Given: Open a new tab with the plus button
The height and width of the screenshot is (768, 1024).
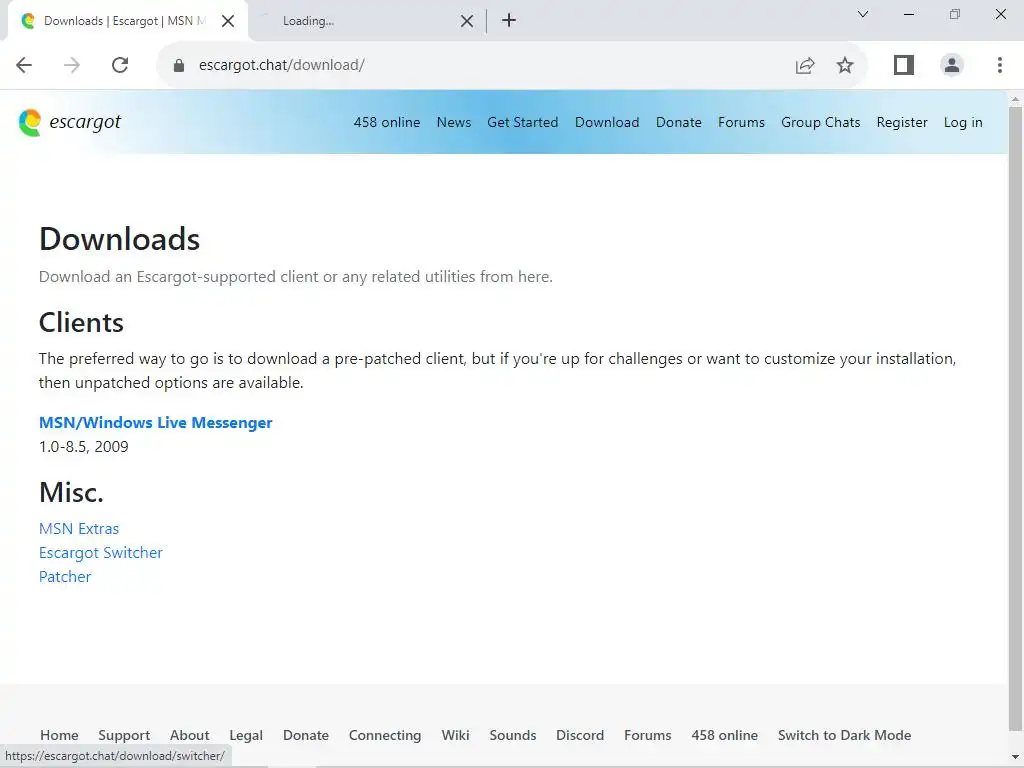Looking at the screenshot, I should 509,21.
